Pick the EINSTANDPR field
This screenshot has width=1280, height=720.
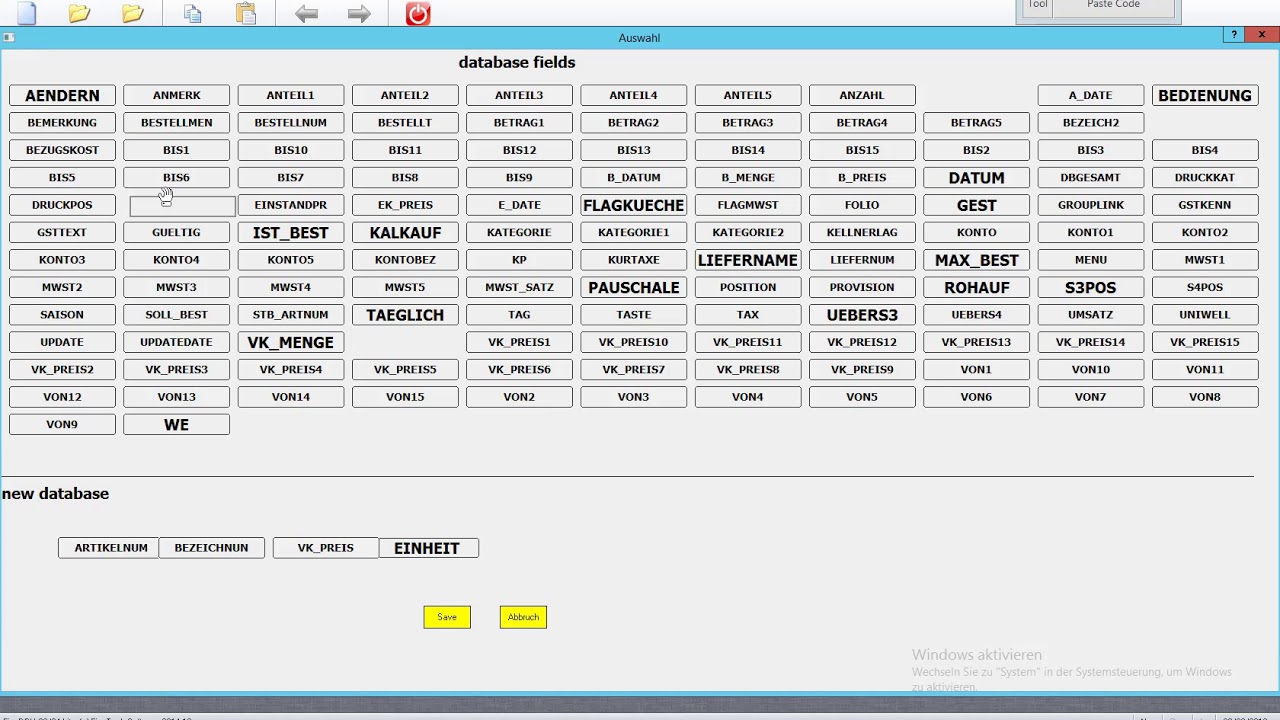click(x=291, y=205)
